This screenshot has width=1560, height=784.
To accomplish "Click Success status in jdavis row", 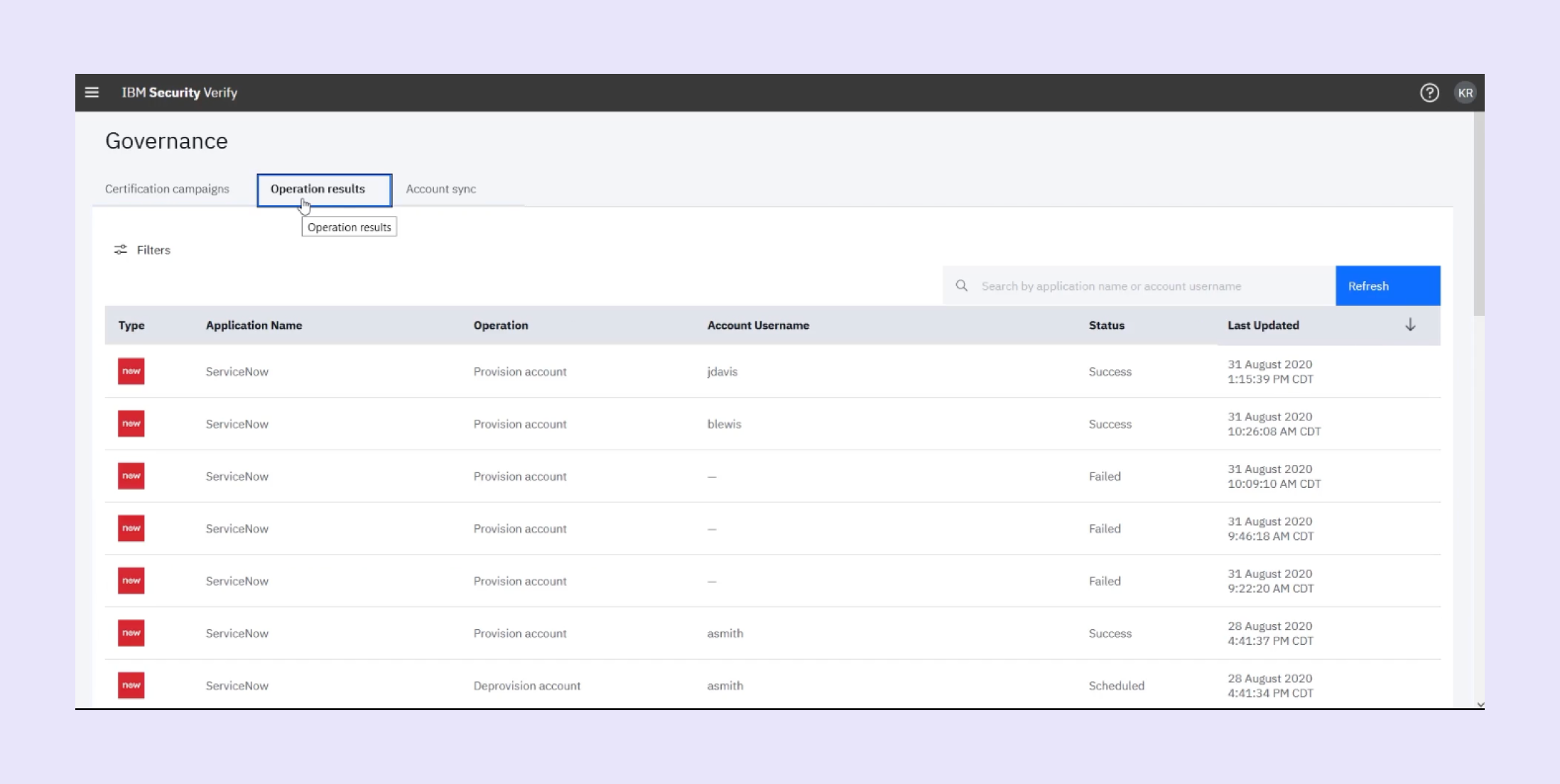I will (1110, 371).
